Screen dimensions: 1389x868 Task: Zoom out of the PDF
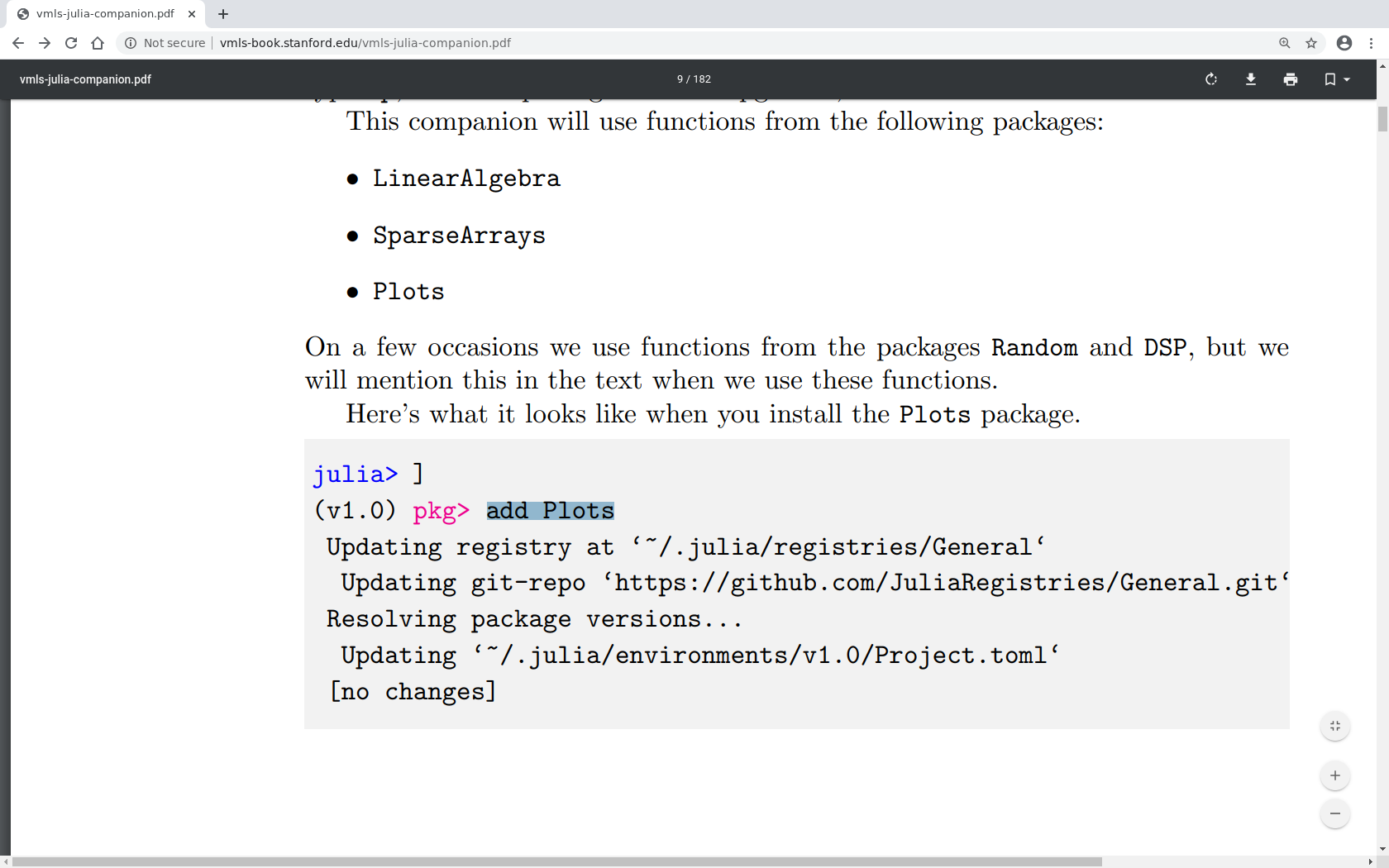(1335, 813)
